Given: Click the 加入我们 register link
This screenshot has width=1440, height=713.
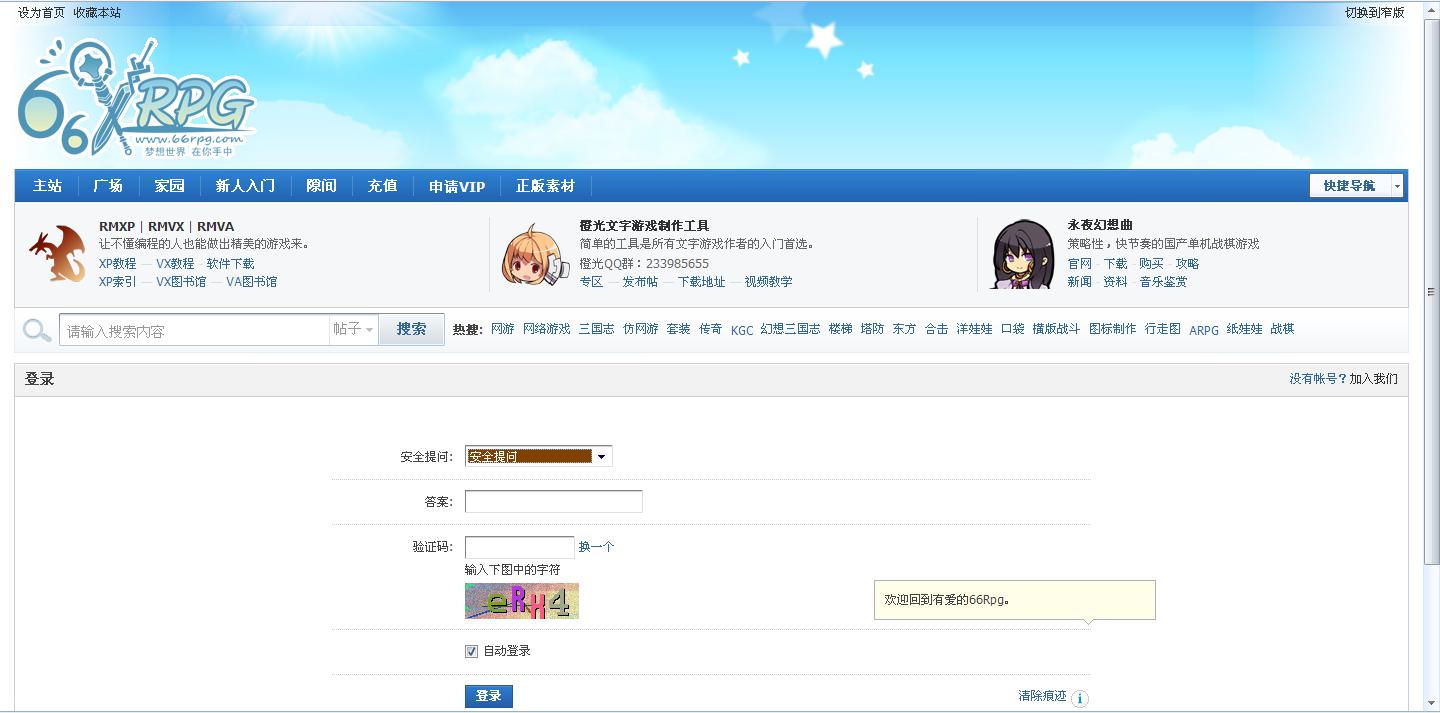Looking at the screenshot, I should (x=1374, y=379).
